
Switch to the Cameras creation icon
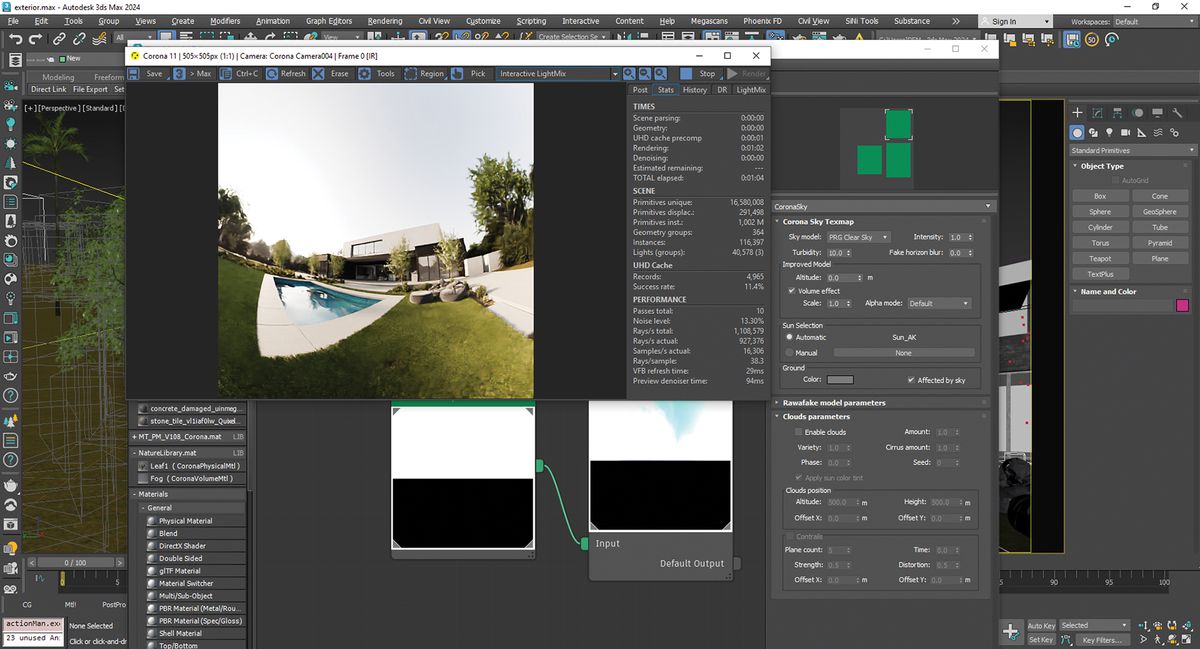pyautogui.click(x=1125, y=132)
